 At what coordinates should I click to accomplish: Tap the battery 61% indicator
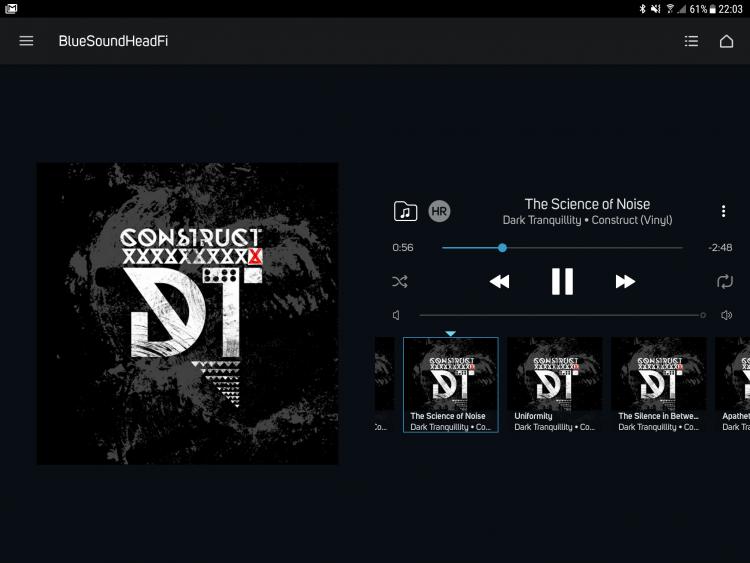[x=702, y=9]
